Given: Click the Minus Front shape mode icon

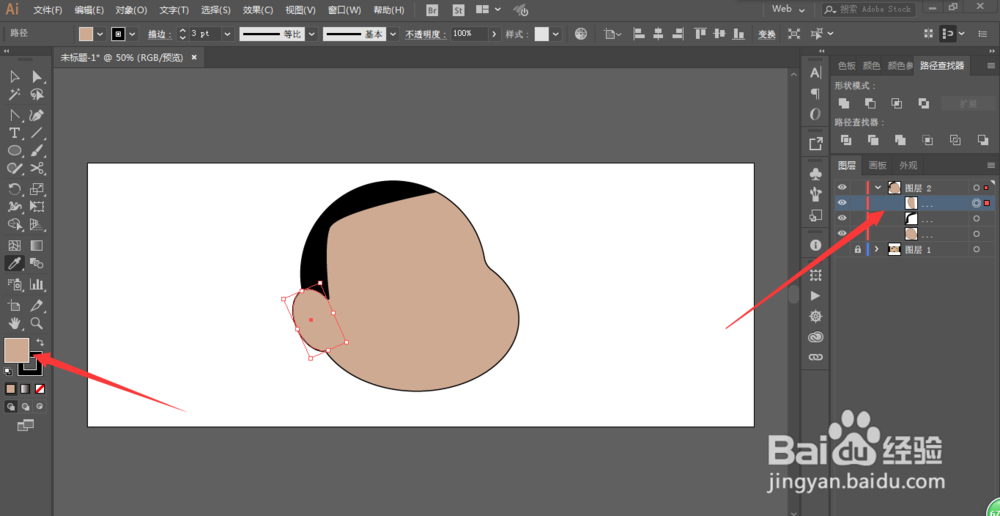Looking at the screenshot, I should coord(871,103).
